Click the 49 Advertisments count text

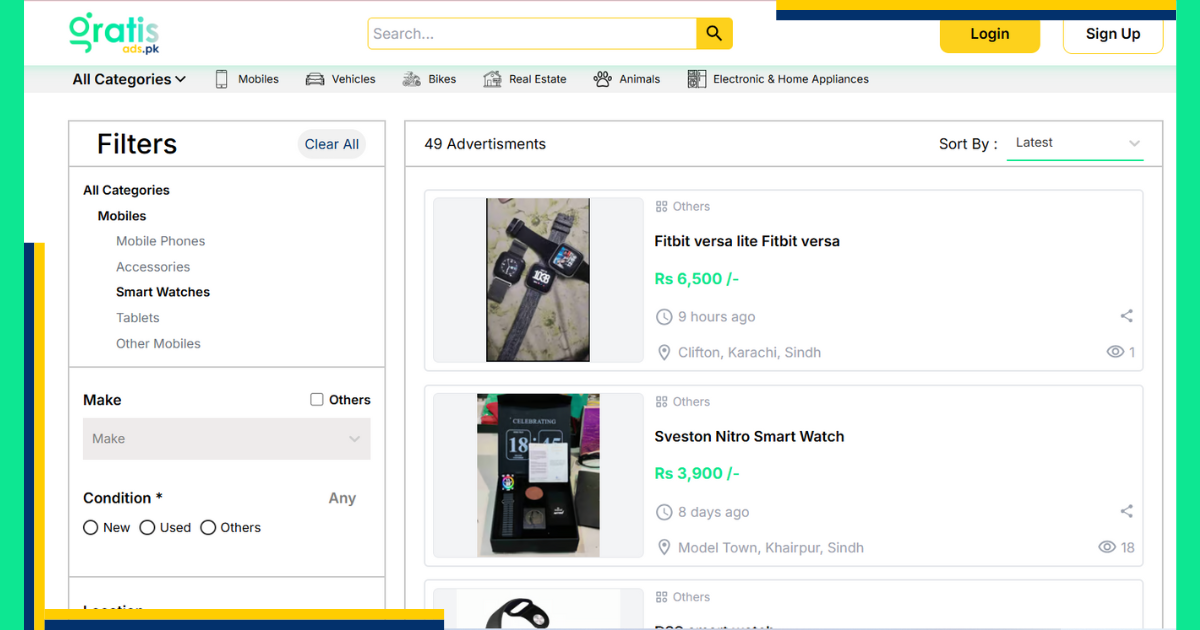click(x=485, y=144)
